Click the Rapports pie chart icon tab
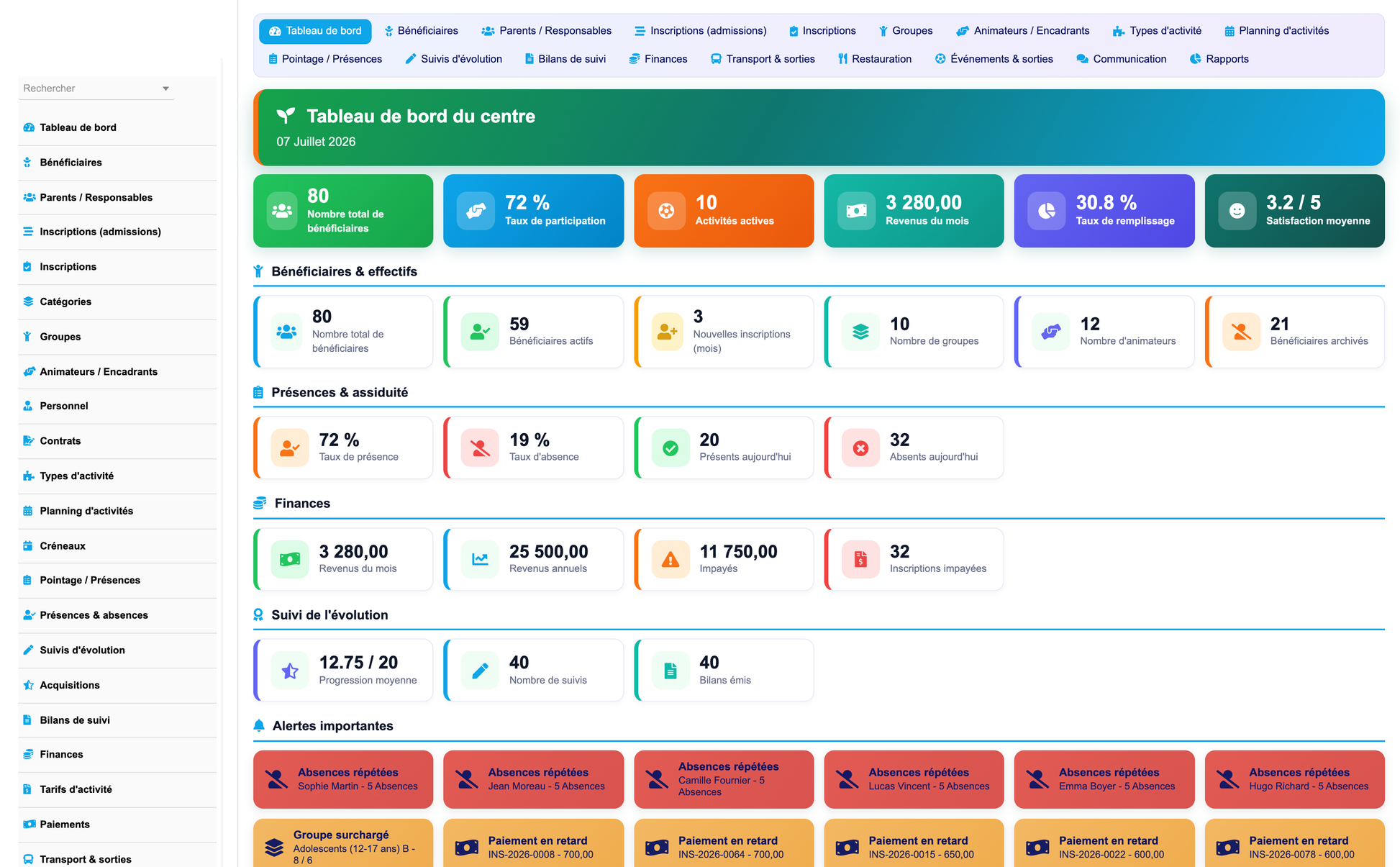The width and height of the screenshot is (1400, 867). 1196,59
